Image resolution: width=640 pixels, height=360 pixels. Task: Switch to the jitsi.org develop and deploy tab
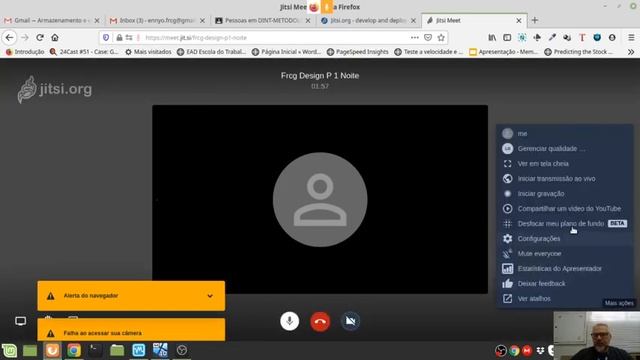coord(369,20)
